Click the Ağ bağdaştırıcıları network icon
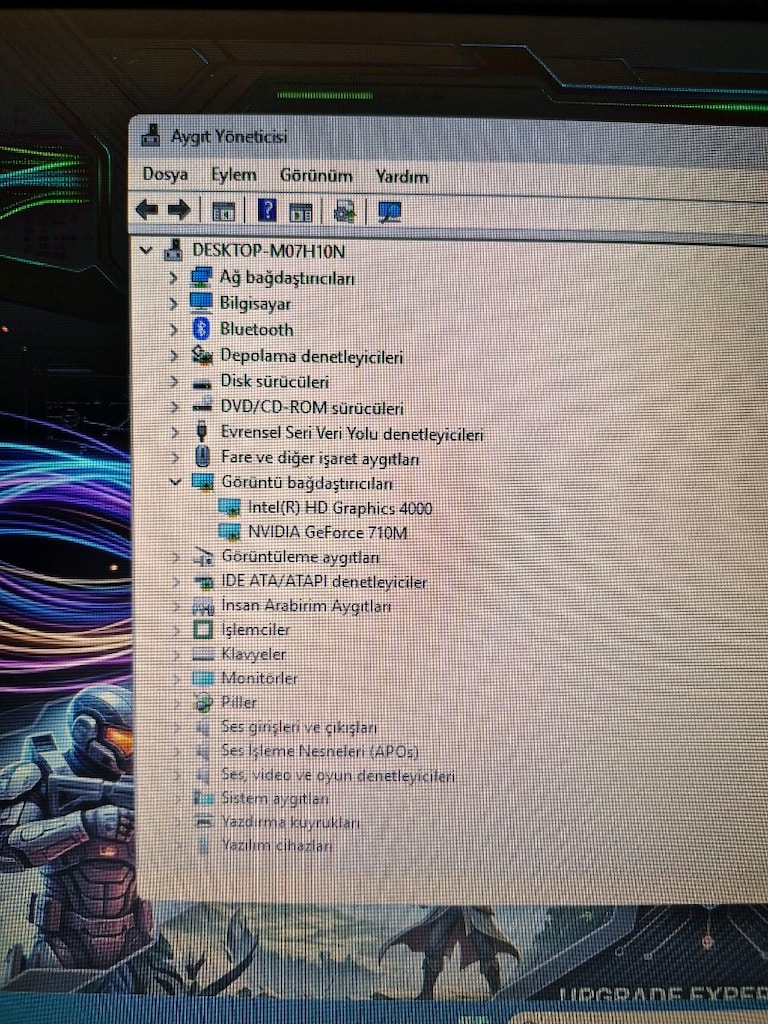This screenshot has width=768, height=1024. (201, 277)
